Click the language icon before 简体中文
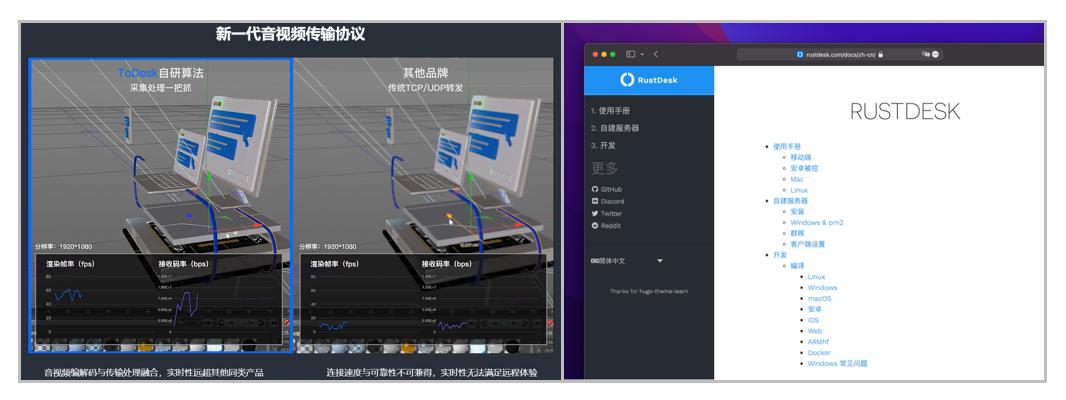The width and height of the screenshot is (1066, 400). tap(595, 261)
